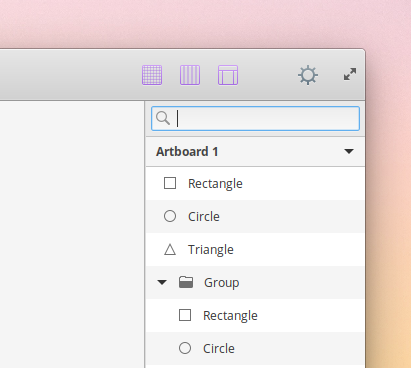Click the top-level Circle shape icon
Image resolution: width=411 pixels, height=368 pixels.
pos(170,216)
